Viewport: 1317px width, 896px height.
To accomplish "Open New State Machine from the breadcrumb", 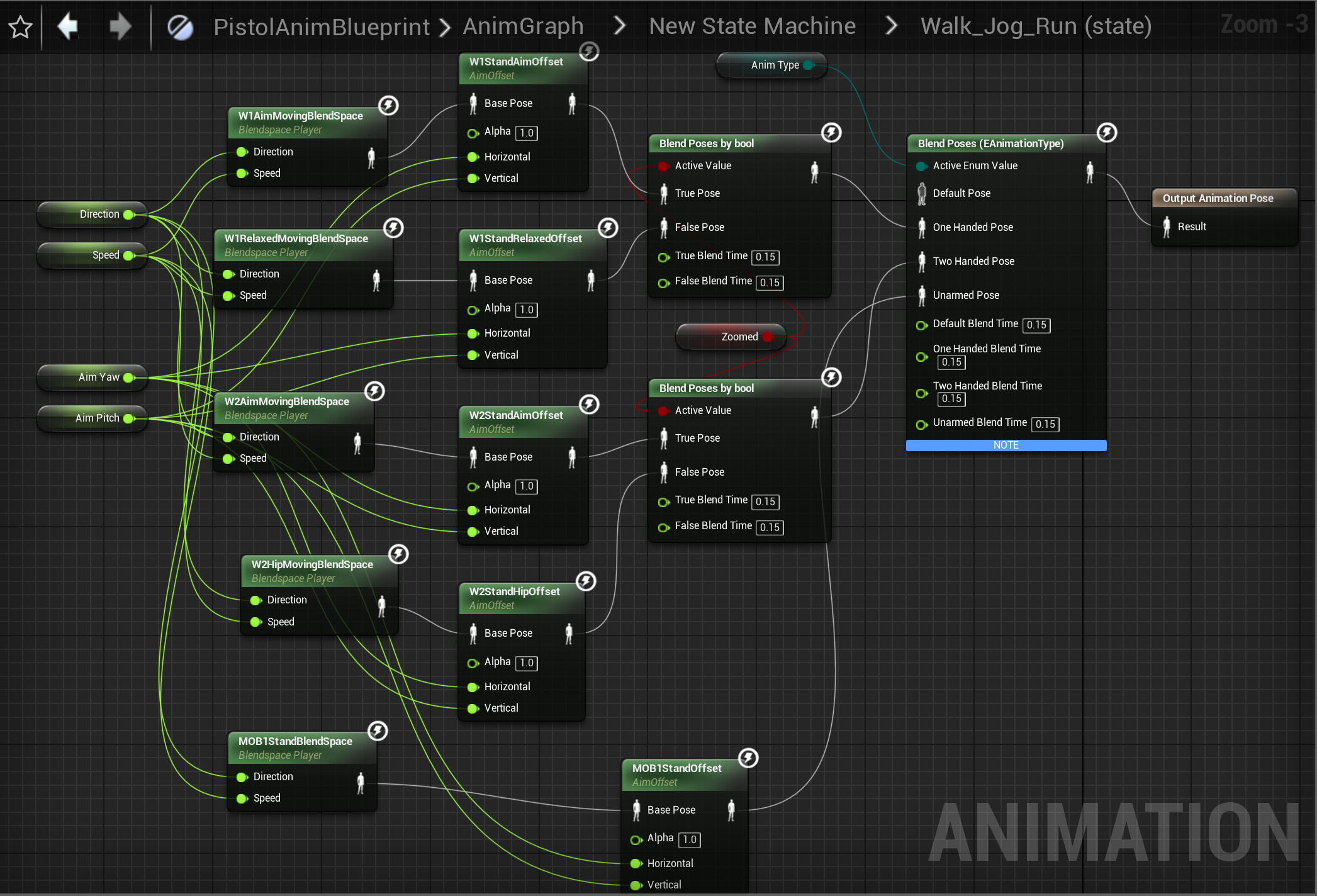I will tap(752, 26).
